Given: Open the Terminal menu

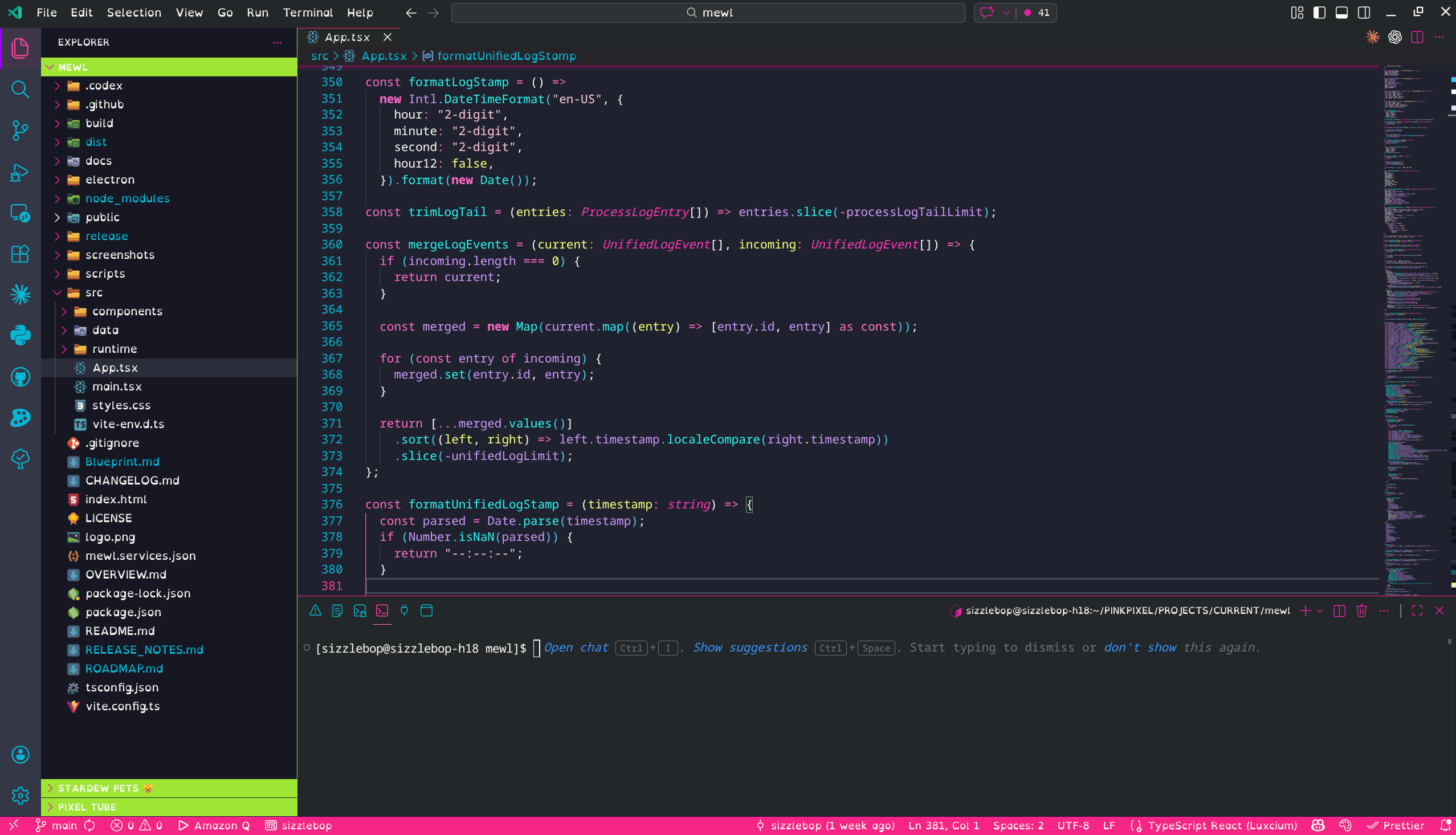Looking at the screenshot, I should [x=307, y=13].
